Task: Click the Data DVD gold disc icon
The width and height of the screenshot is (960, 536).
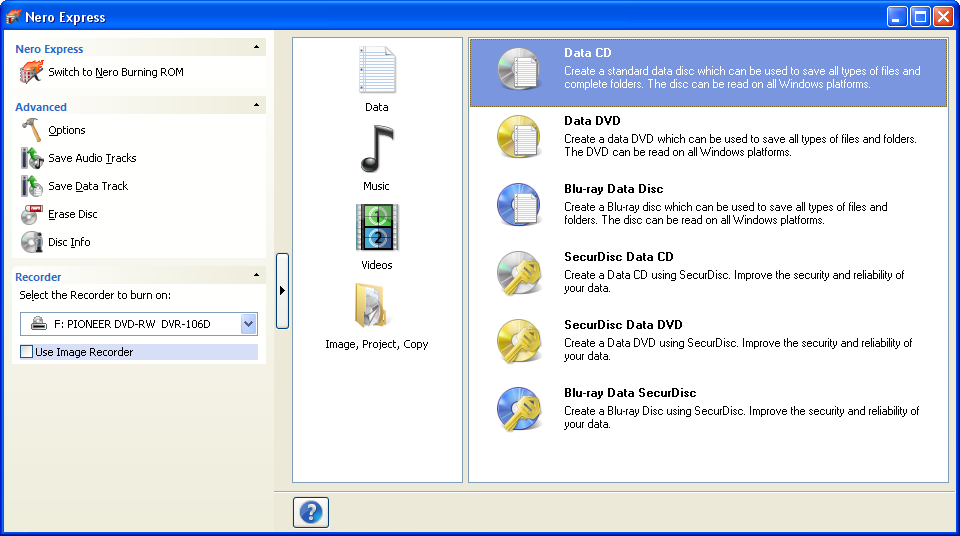Action: [519, 137]
